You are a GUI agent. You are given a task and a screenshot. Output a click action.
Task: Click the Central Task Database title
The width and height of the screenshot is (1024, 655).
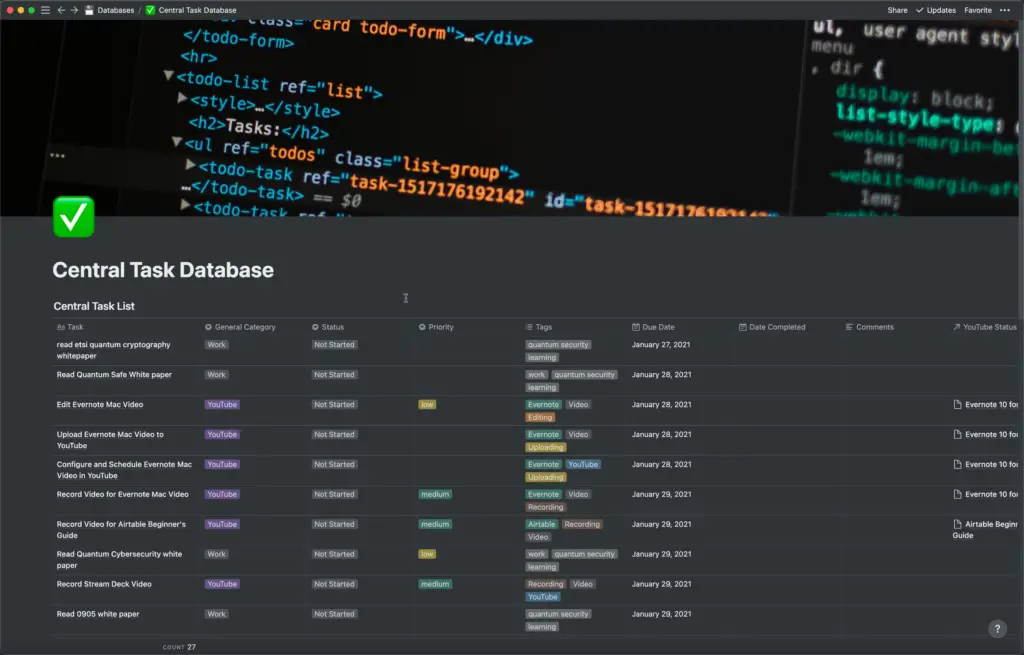pyautogui.click(x=163, y=270)
